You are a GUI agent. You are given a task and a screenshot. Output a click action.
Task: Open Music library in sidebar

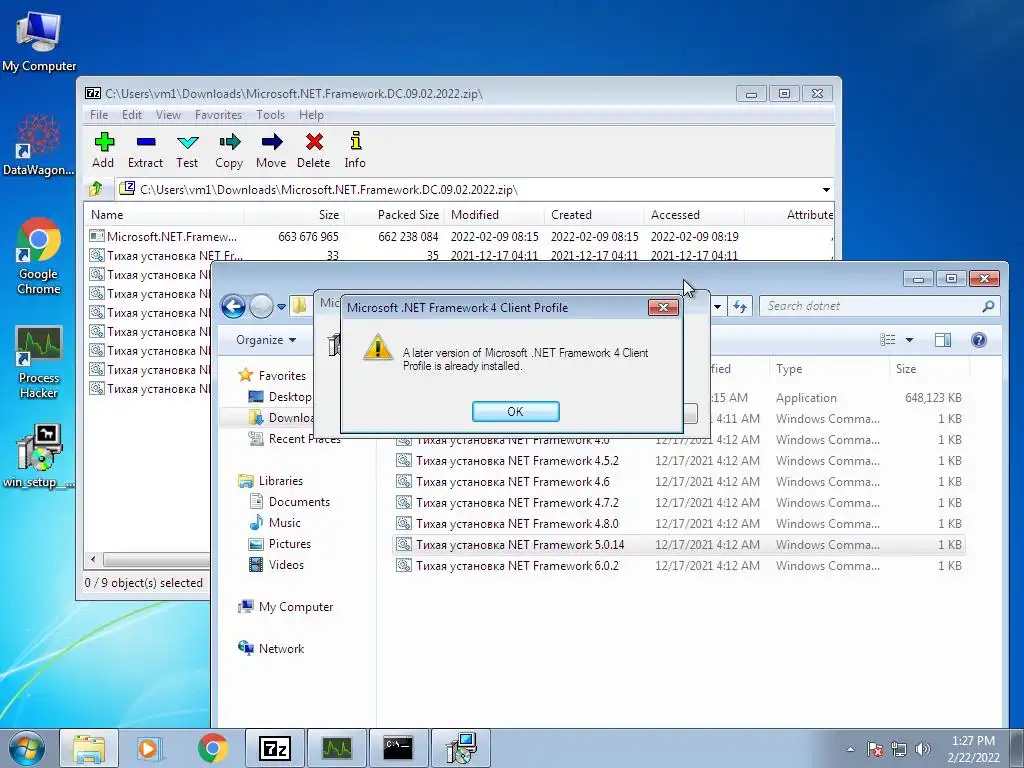click(x=275, y=522)
